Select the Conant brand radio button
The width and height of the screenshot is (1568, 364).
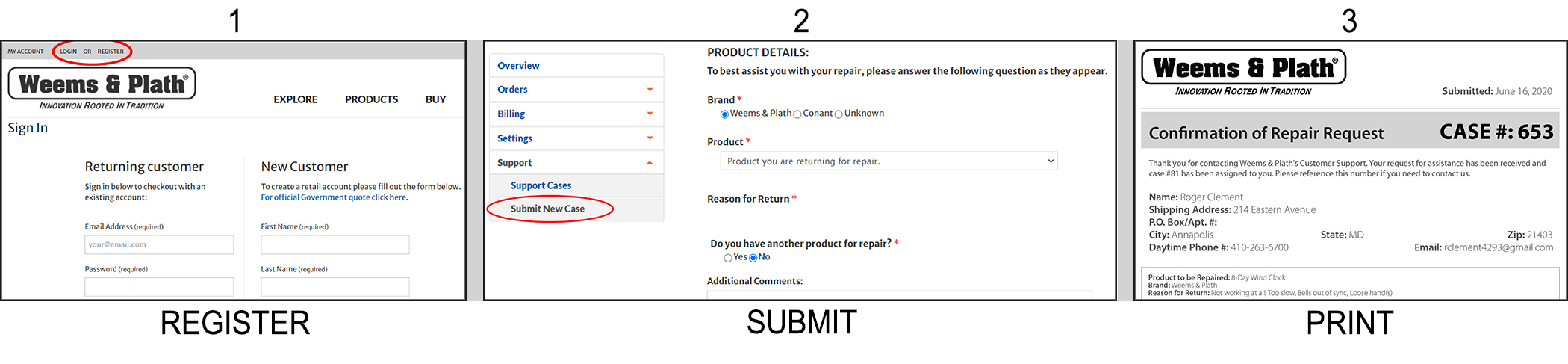coord(797,114)
